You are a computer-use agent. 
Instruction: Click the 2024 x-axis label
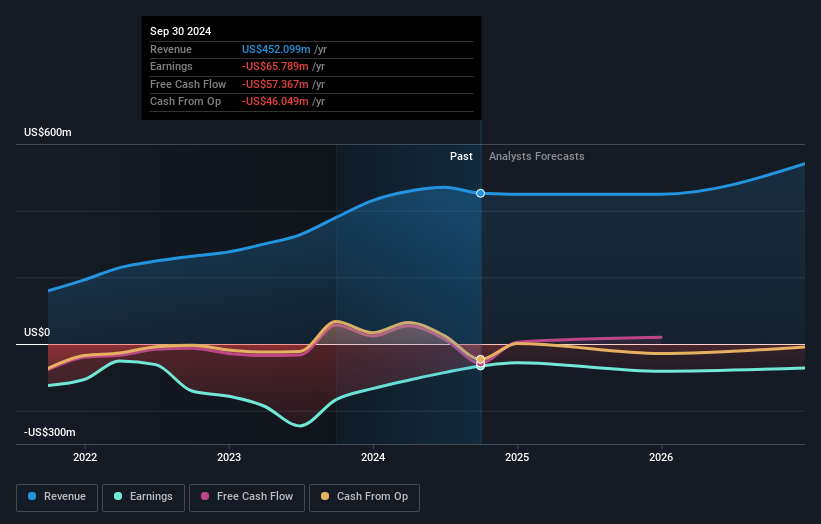coord(373,457)
